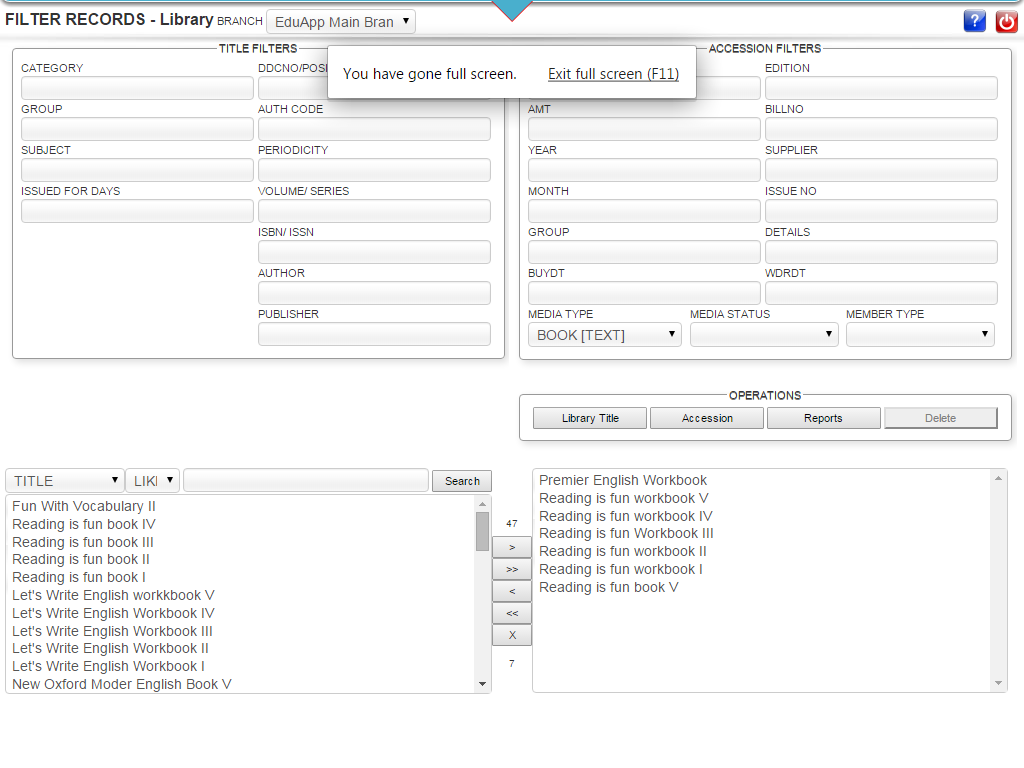Viewport: 1024px width, 768px height.
Task: Move selected title back with < arrow
Action: click(511, 591)
